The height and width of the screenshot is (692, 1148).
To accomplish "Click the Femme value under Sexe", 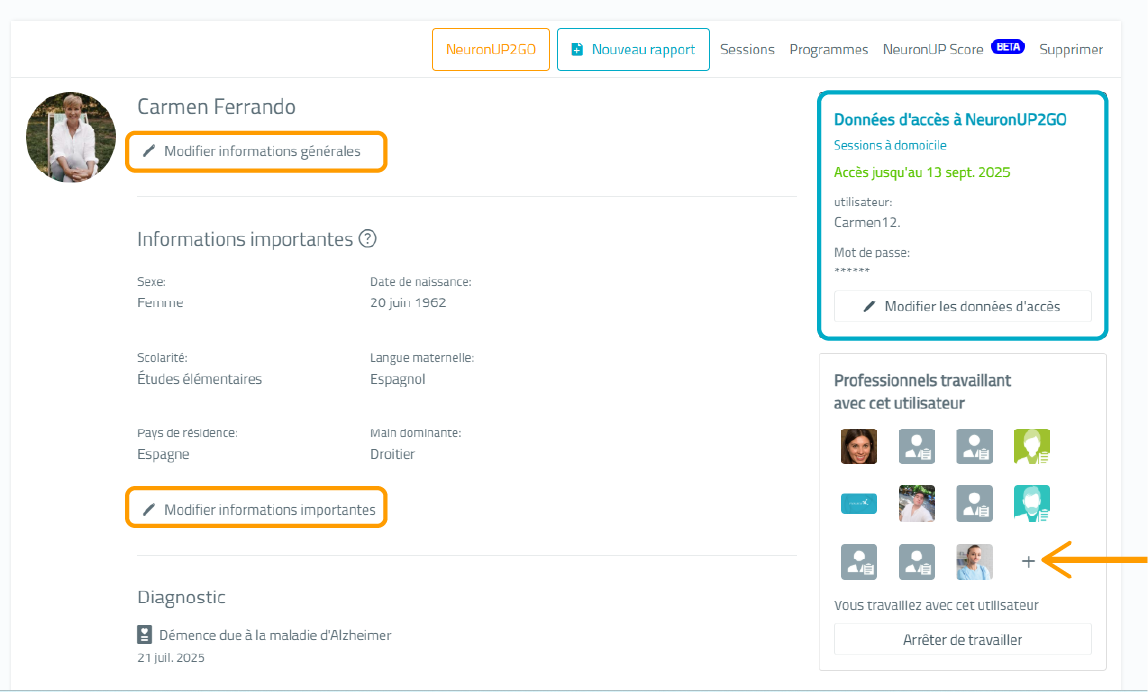I will point(160,302).
